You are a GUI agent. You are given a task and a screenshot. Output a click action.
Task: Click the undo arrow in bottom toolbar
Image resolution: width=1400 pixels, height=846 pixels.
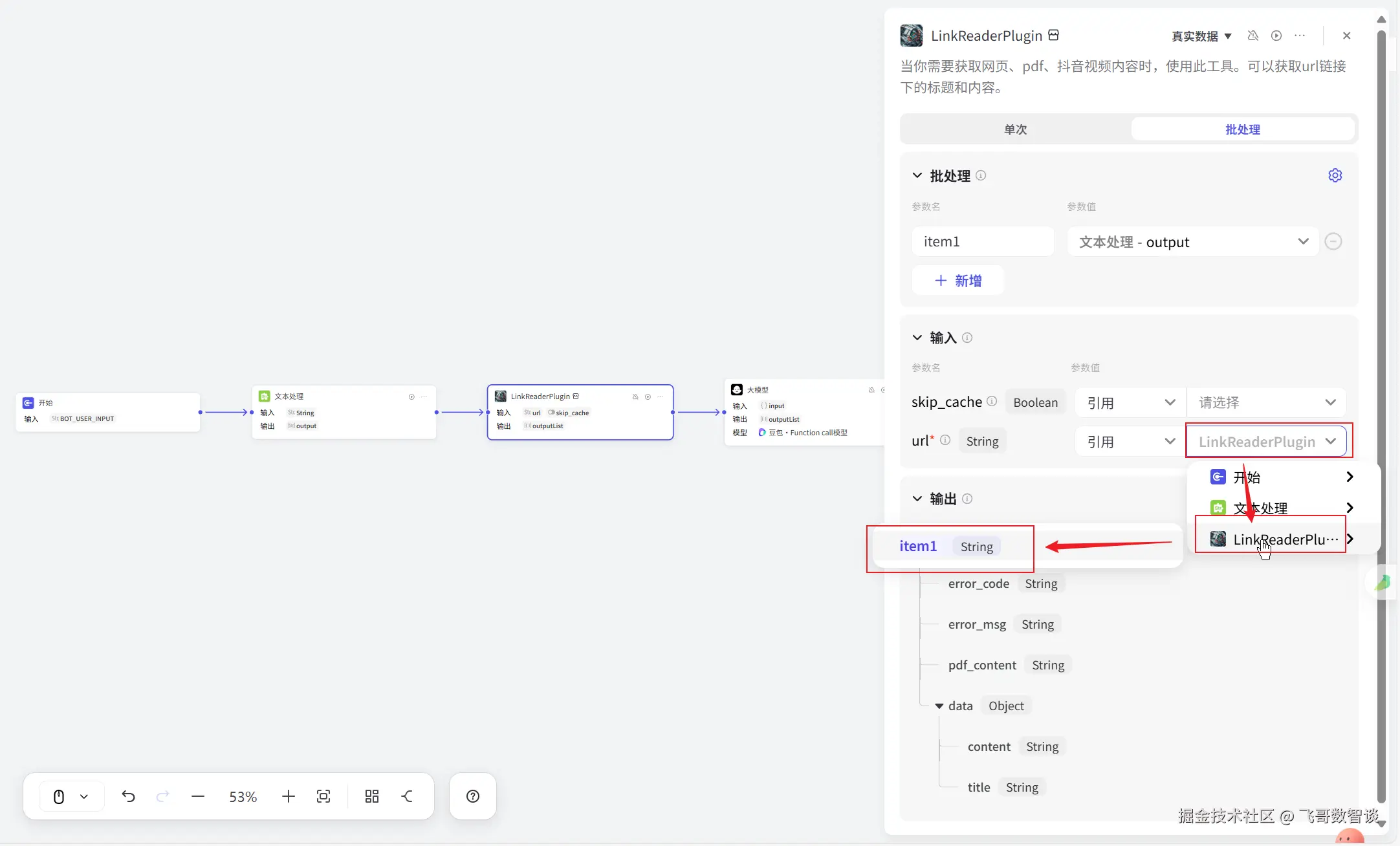[128, 796]
